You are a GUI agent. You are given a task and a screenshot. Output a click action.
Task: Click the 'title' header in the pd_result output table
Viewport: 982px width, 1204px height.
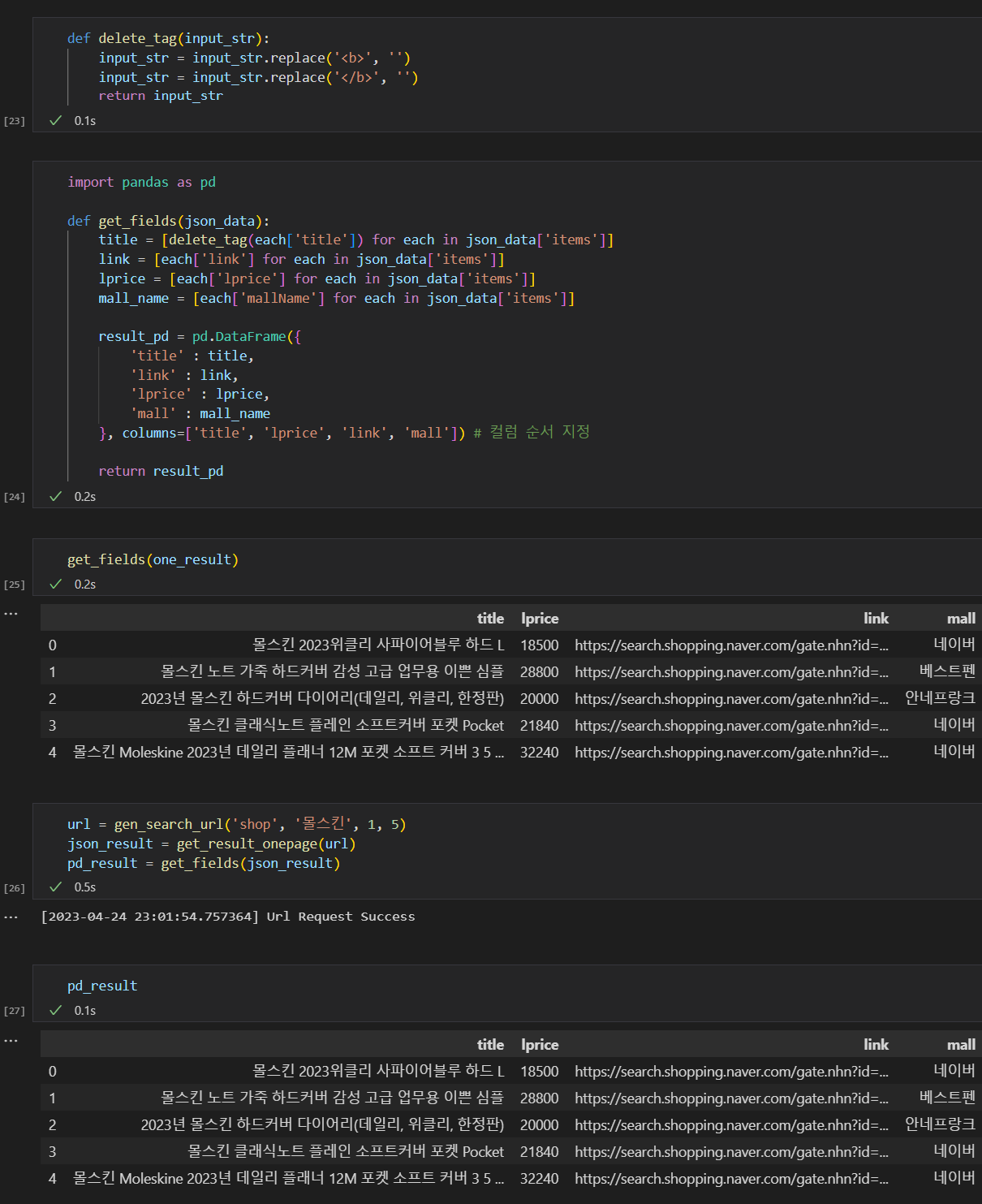click(490, 1044)
